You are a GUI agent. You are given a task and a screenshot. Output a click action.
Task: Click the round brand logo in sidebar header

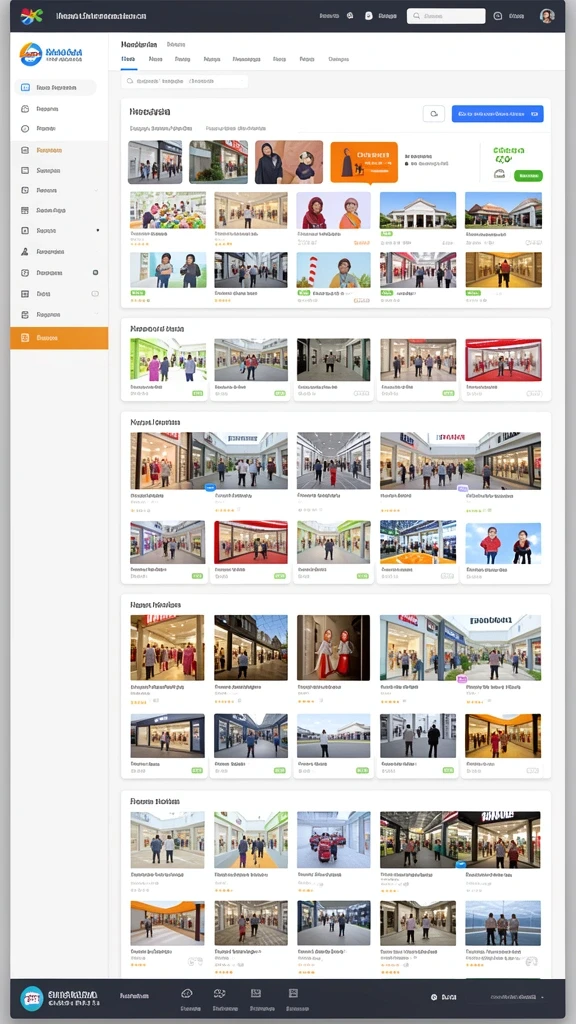31,54
